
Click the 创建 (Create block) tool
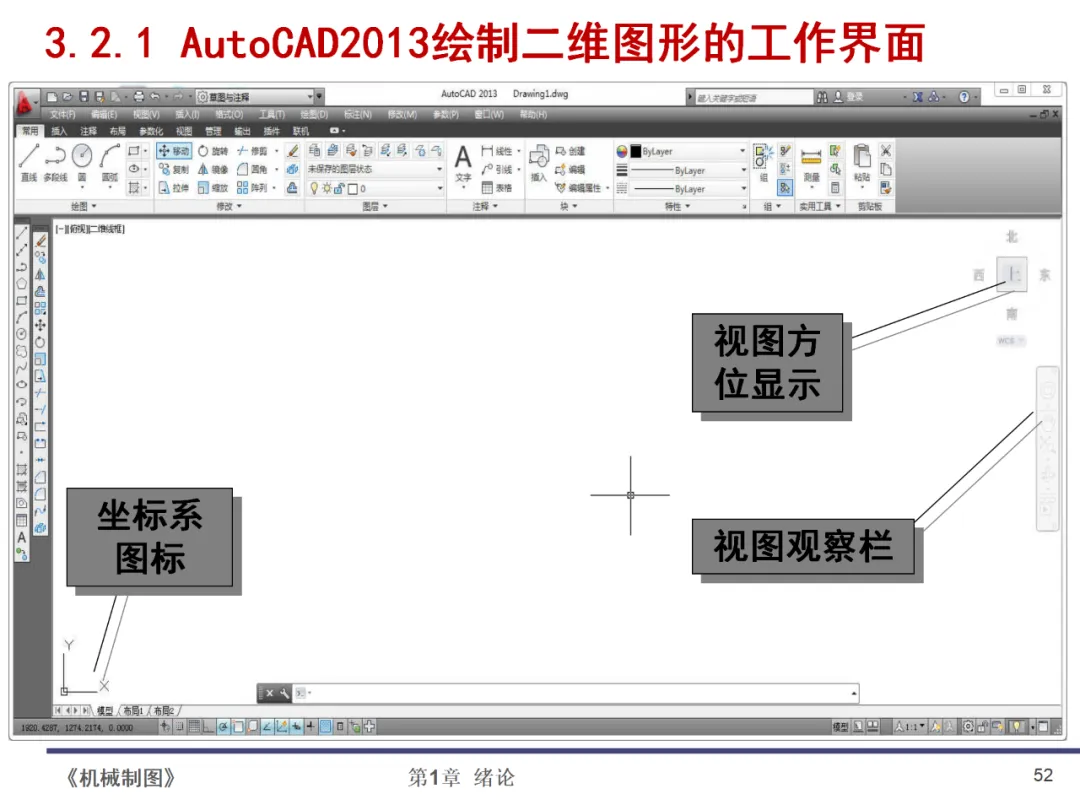coord(570,151)
